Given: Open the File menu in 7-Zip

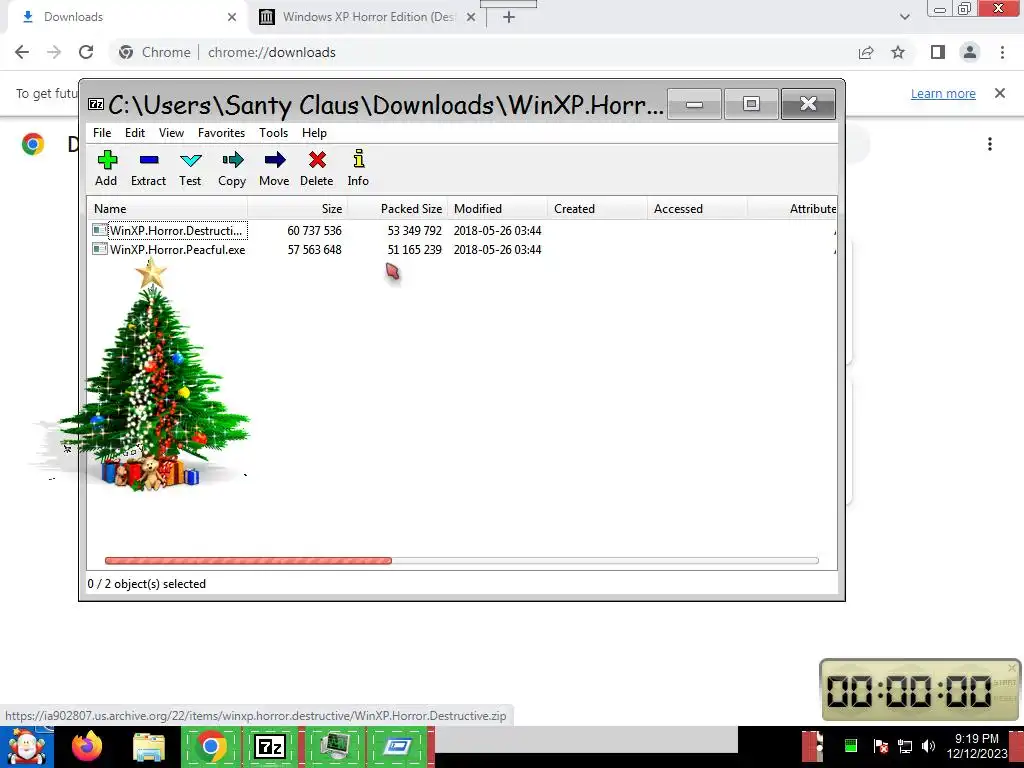Looking at the screenshot, I should (x=102, y=133).
